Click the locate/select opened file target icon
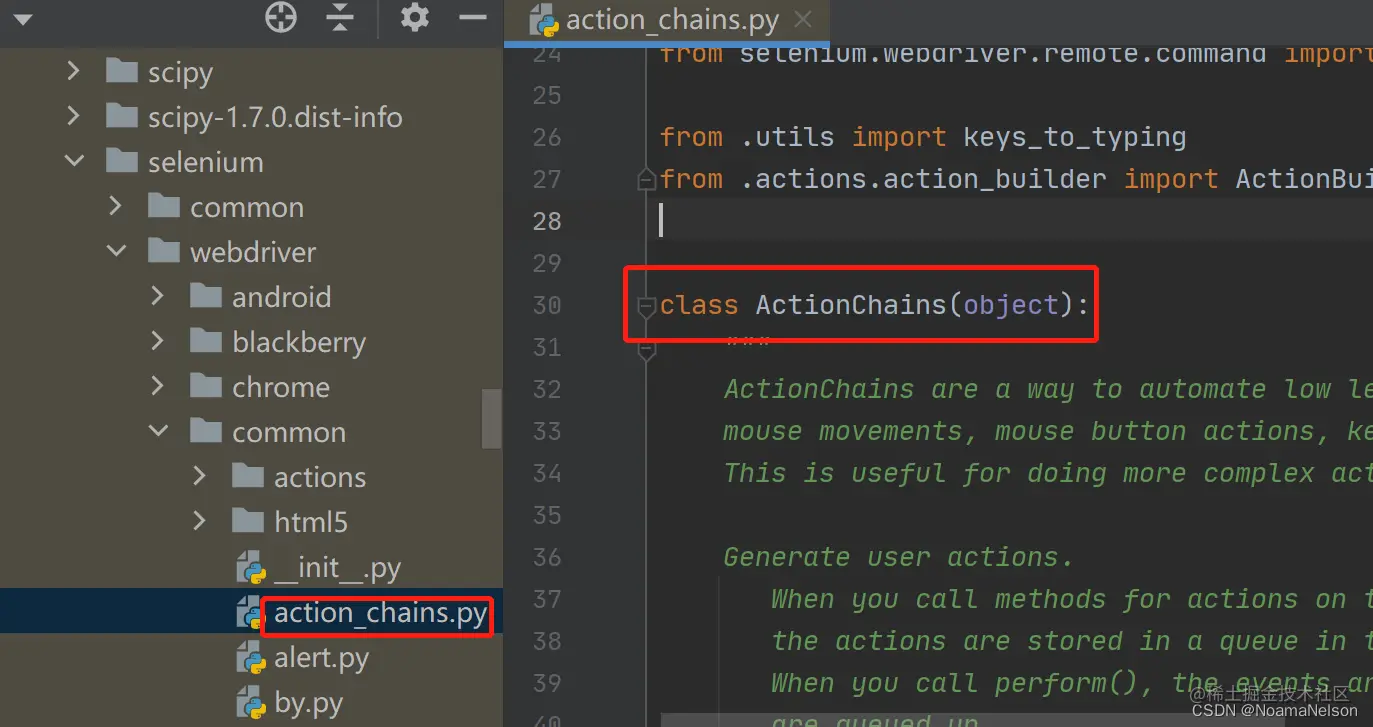The width and height of the screenshot is (1373, 727). [x=281, y=17]
